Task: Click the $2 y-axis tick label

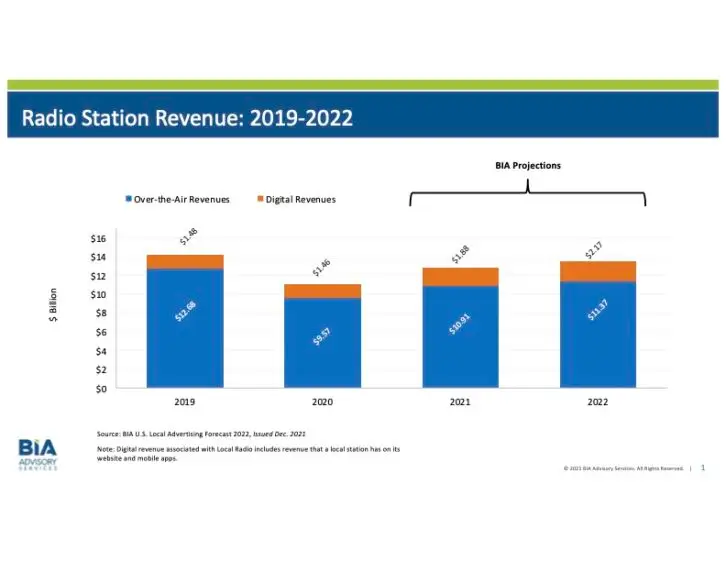Action: point(101,370)
